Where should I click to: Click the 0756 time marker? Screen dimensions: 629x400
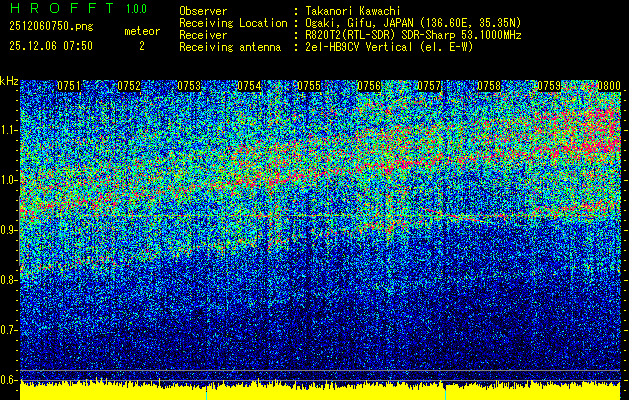(x=369, y=86)
